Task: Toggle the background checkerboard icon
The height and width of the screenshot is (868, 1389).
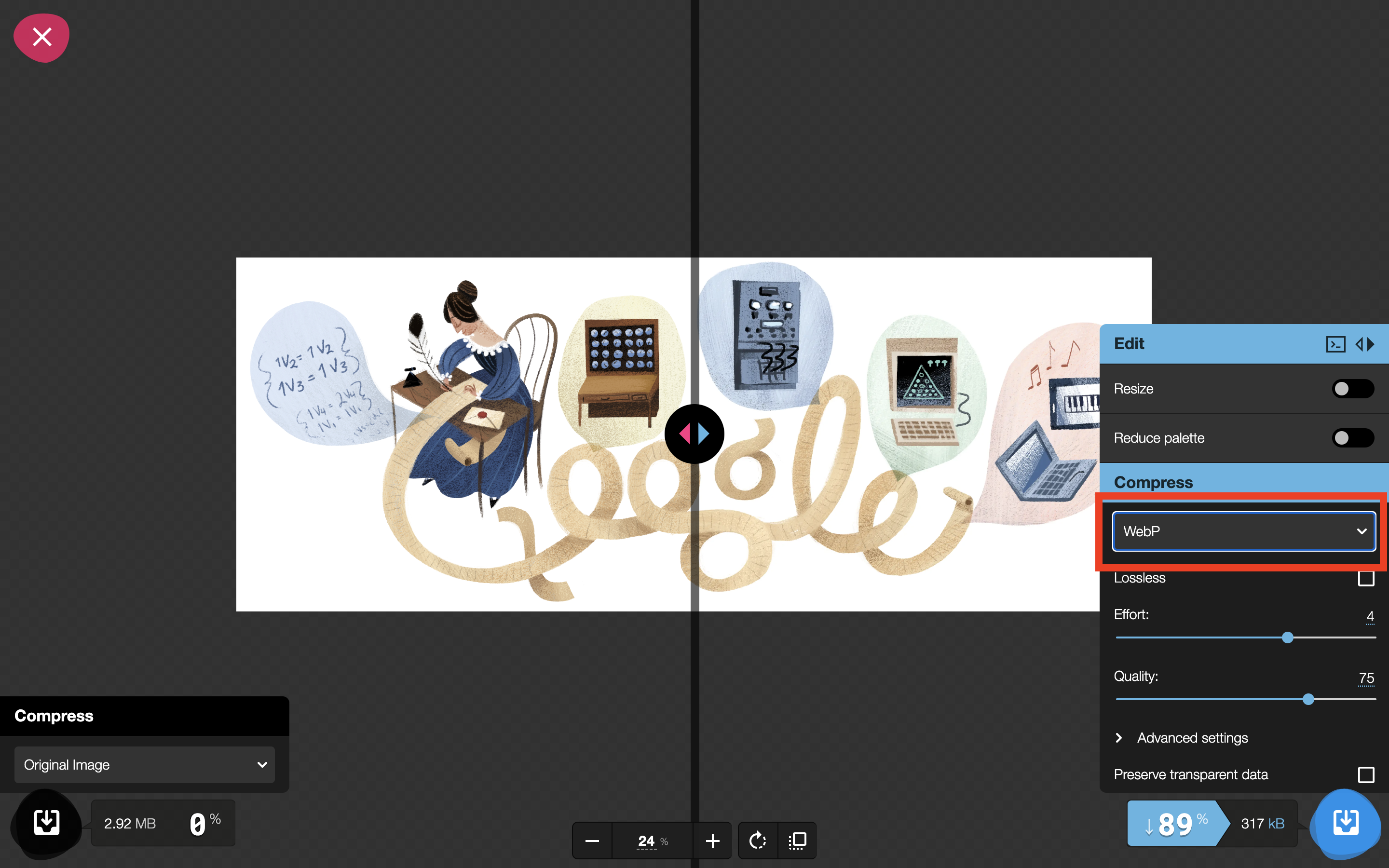Action: click(x=797, y=841)
